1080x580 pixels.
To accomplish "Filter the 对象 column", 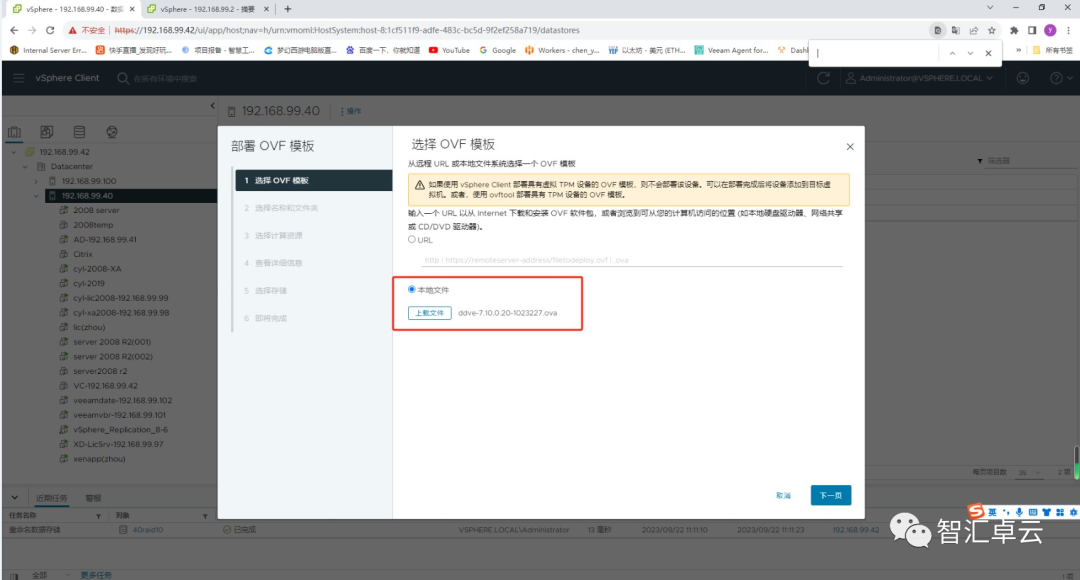I will coord(205,516).
